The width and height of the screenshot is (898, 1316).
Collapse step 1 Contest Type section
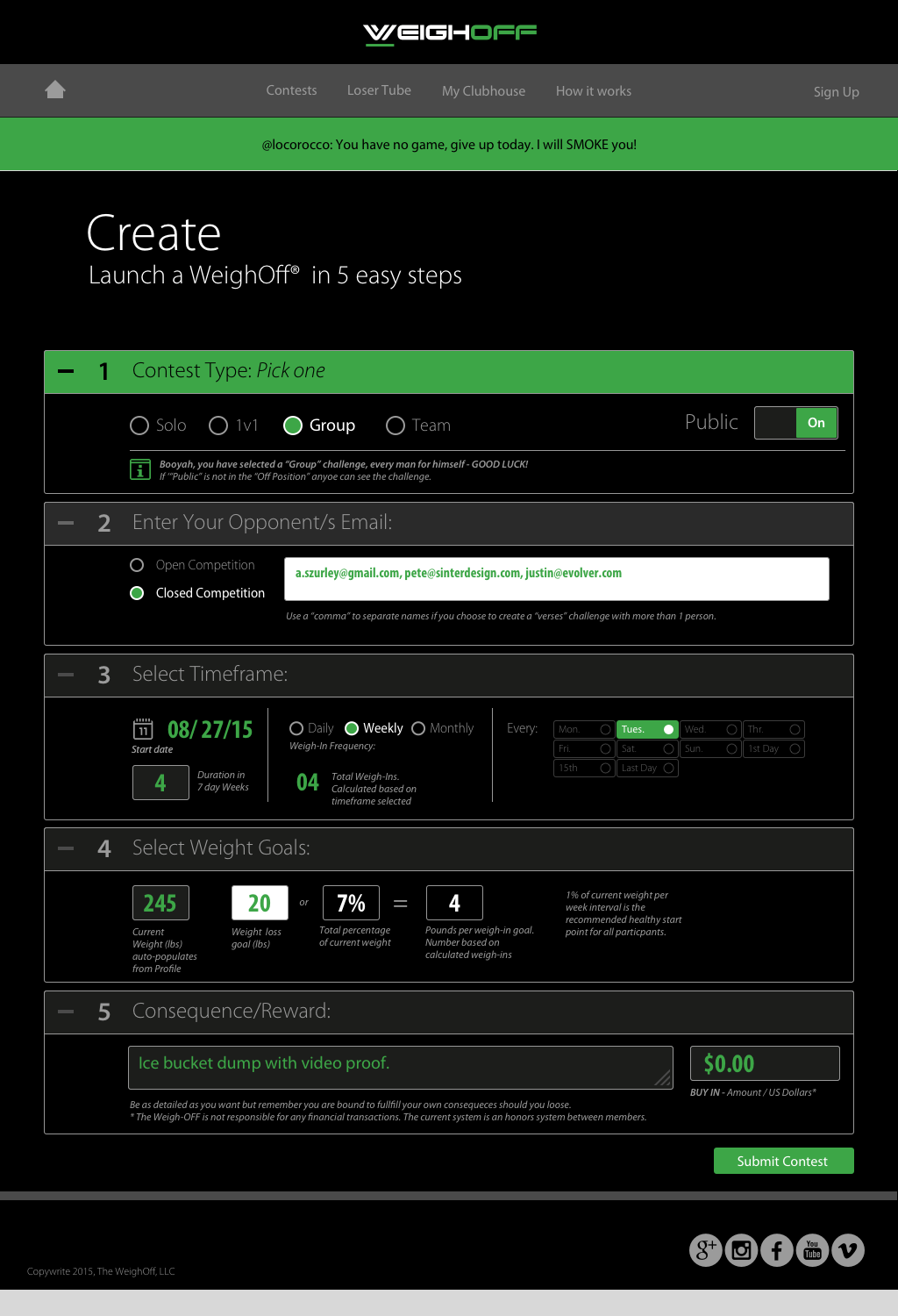tap(66, 371)
